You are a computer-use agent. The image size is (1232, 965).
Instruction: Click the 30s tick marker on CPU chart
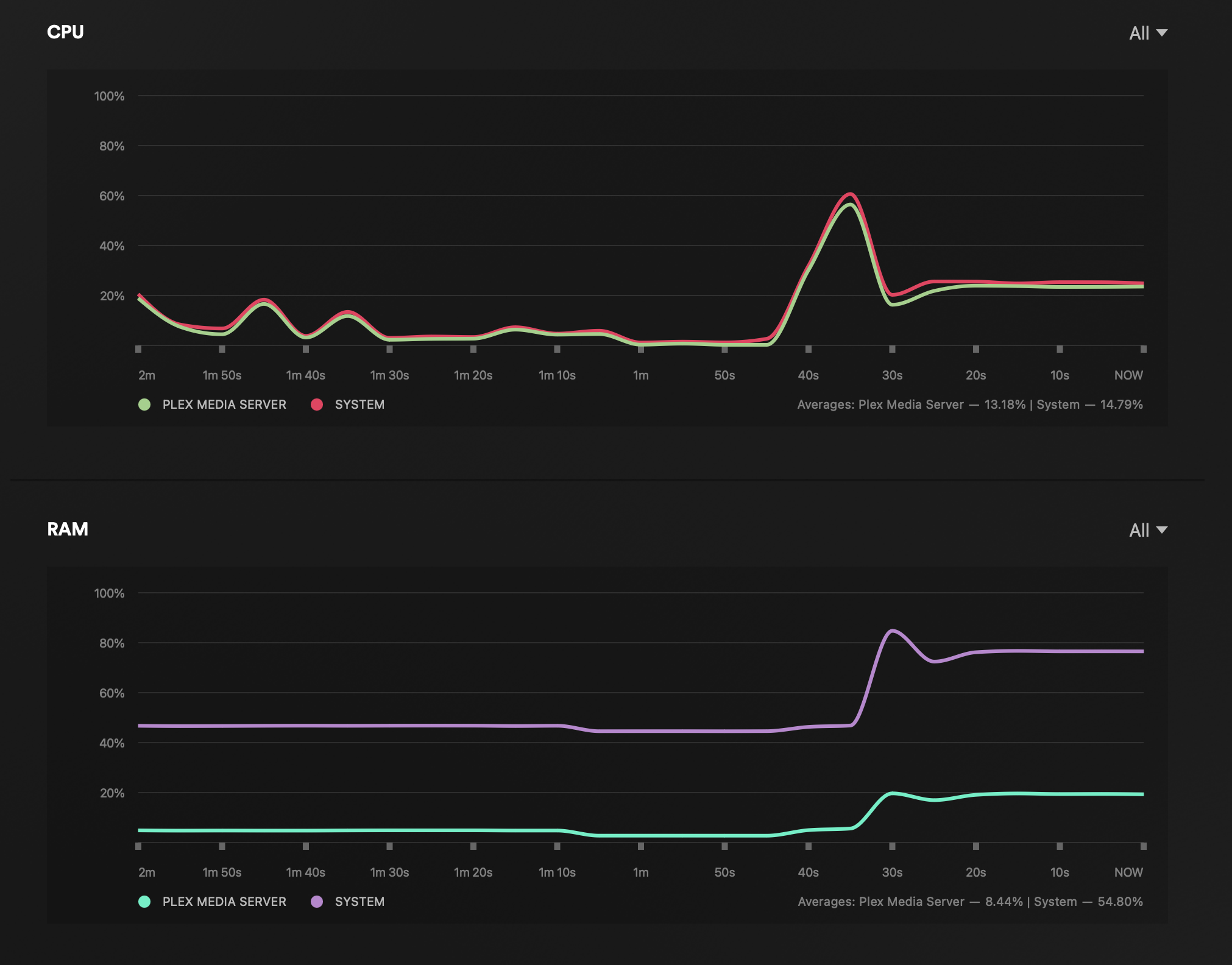(x=892, y=349)
